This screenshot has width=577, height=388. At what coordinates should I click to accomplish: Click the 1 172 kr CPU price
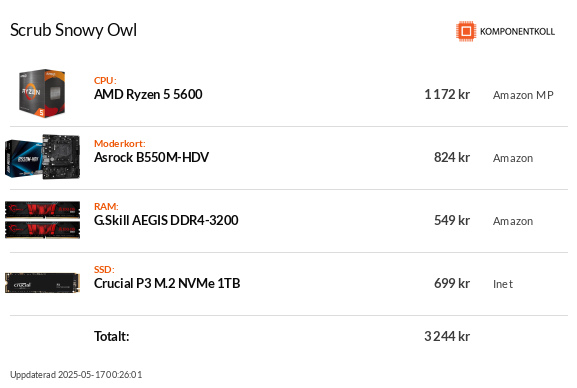coord(447,95)
